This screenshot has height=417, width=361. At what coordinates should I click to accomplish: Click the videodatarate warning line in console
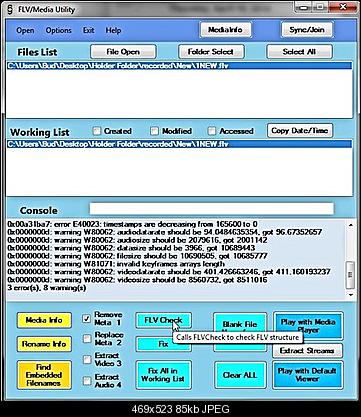pyautogui.click(x=169, y=272)
